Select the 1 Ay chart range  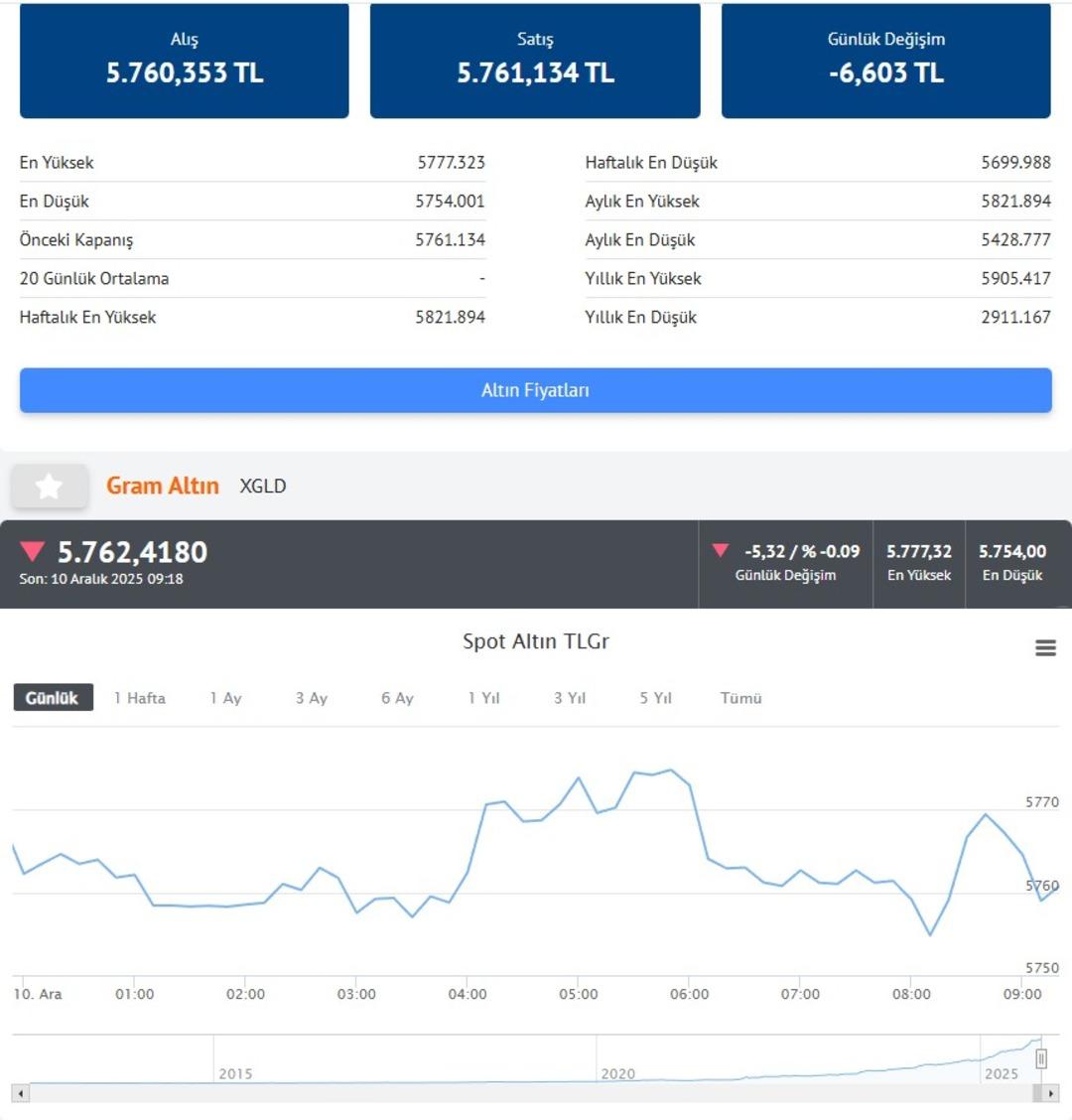pos(225,698)
